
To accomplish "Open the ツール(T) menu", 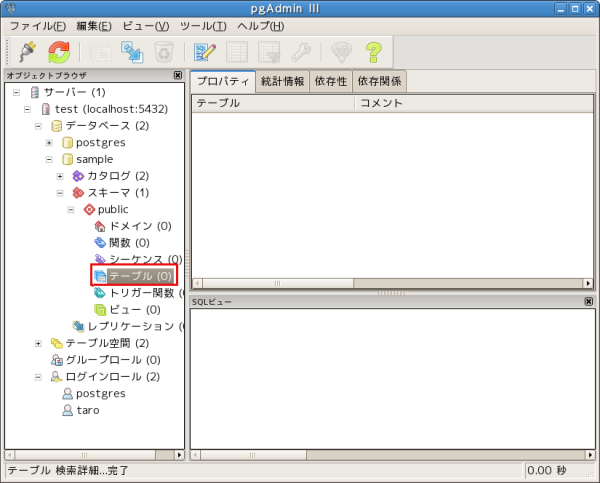I will 203,26.
